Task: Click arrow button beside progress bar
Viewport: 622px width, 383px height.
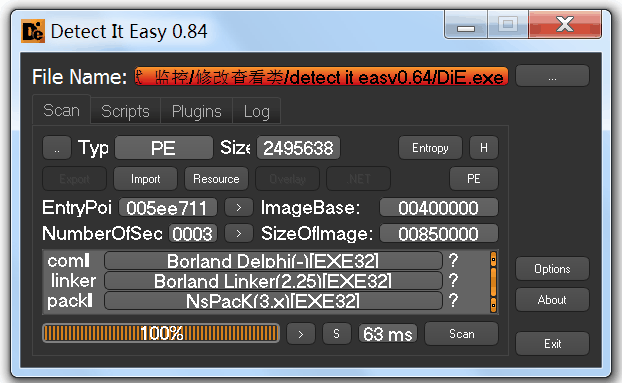Action: click(x=301, y=334)
